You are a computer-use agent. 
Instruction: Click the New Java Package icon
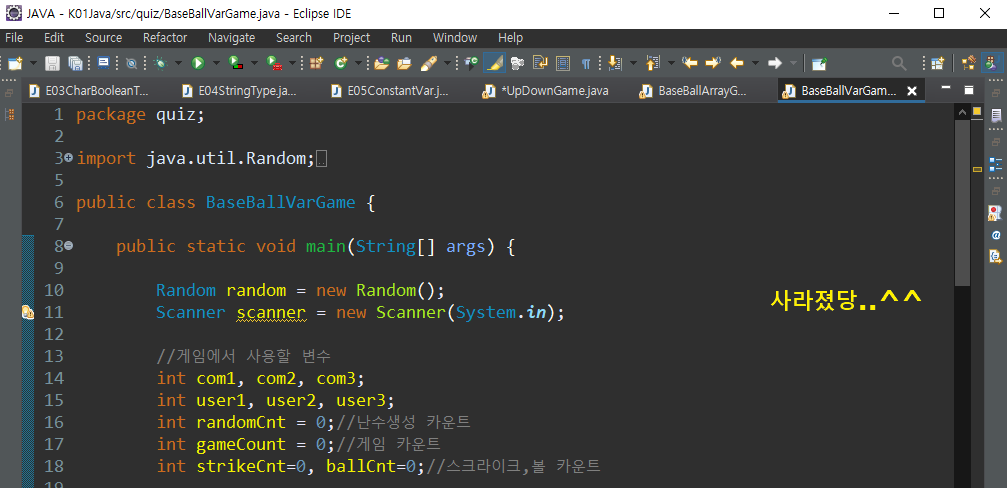click(316, 63)
